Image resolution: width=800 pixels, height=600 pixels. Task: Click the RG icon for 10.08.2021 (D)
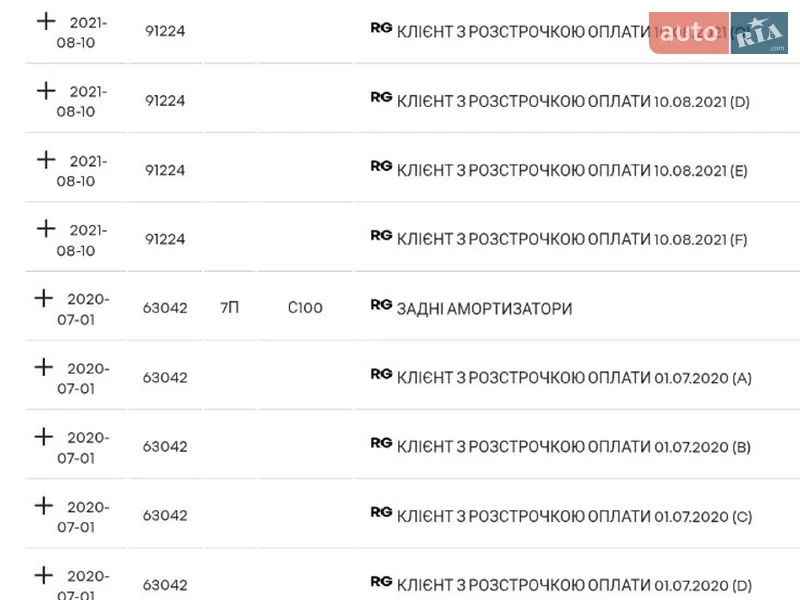[381, 97]
